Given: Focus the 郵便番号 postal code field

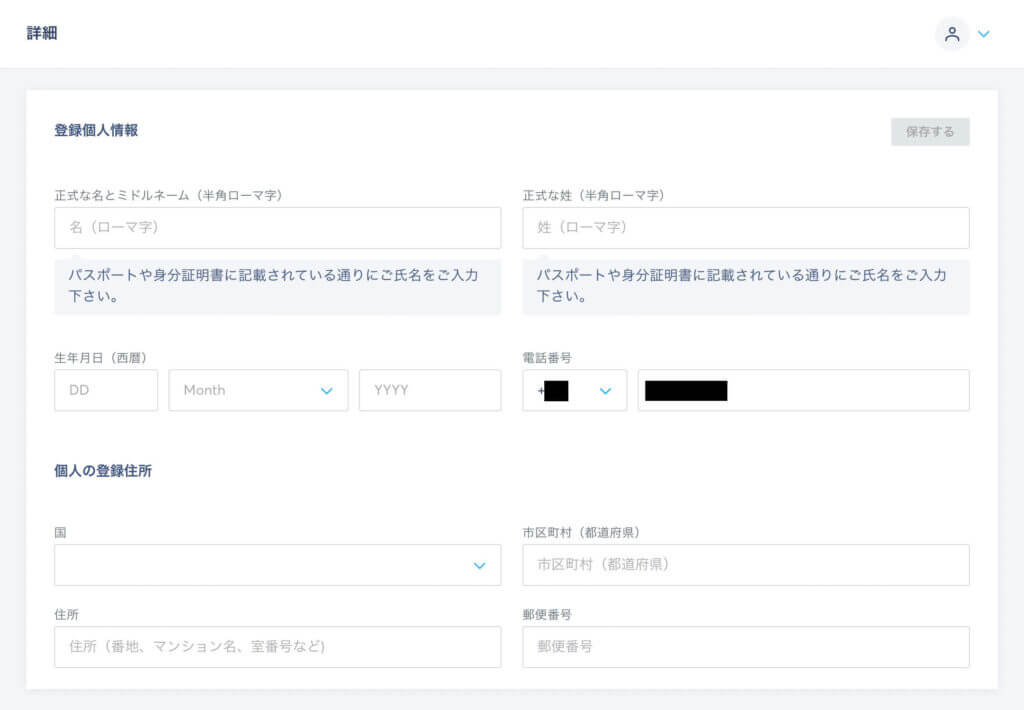Looking at the screenshot, I should click(x=745, y=647).
